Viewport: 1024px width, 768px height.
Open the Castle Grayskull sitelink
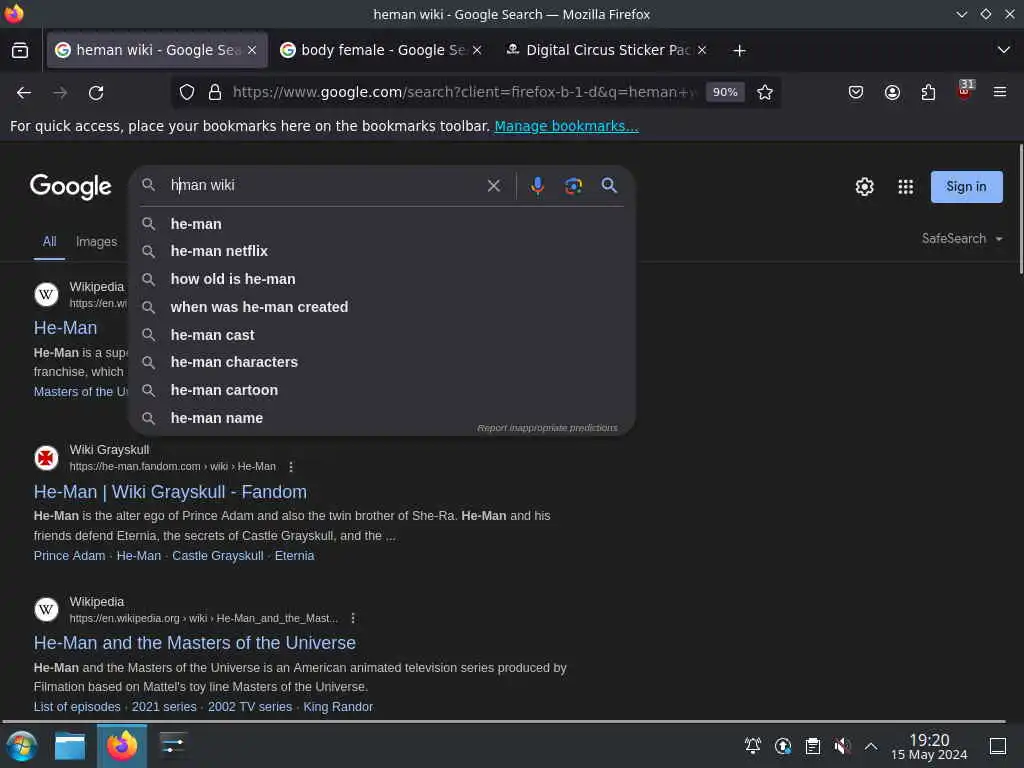(x=217, y=556)
